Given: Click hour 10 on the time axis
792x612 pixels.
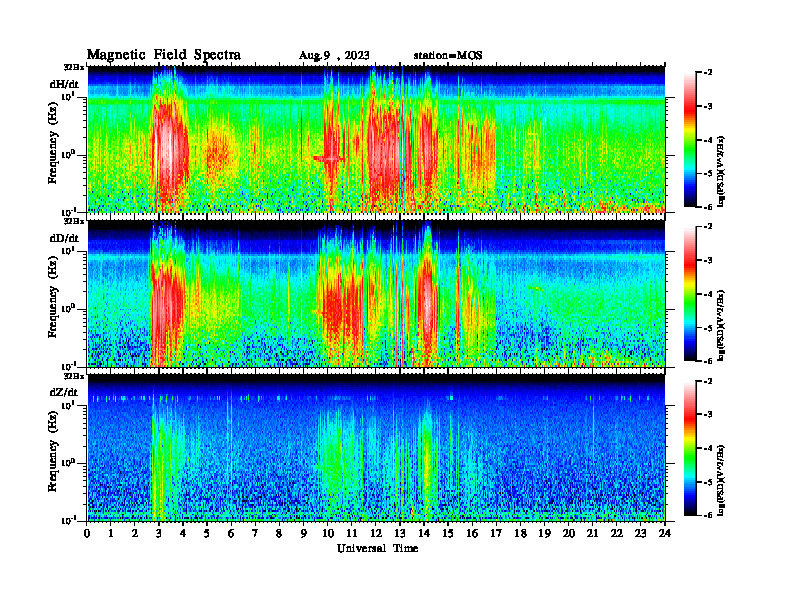Looking at the screenshot, I should [328, 534].
